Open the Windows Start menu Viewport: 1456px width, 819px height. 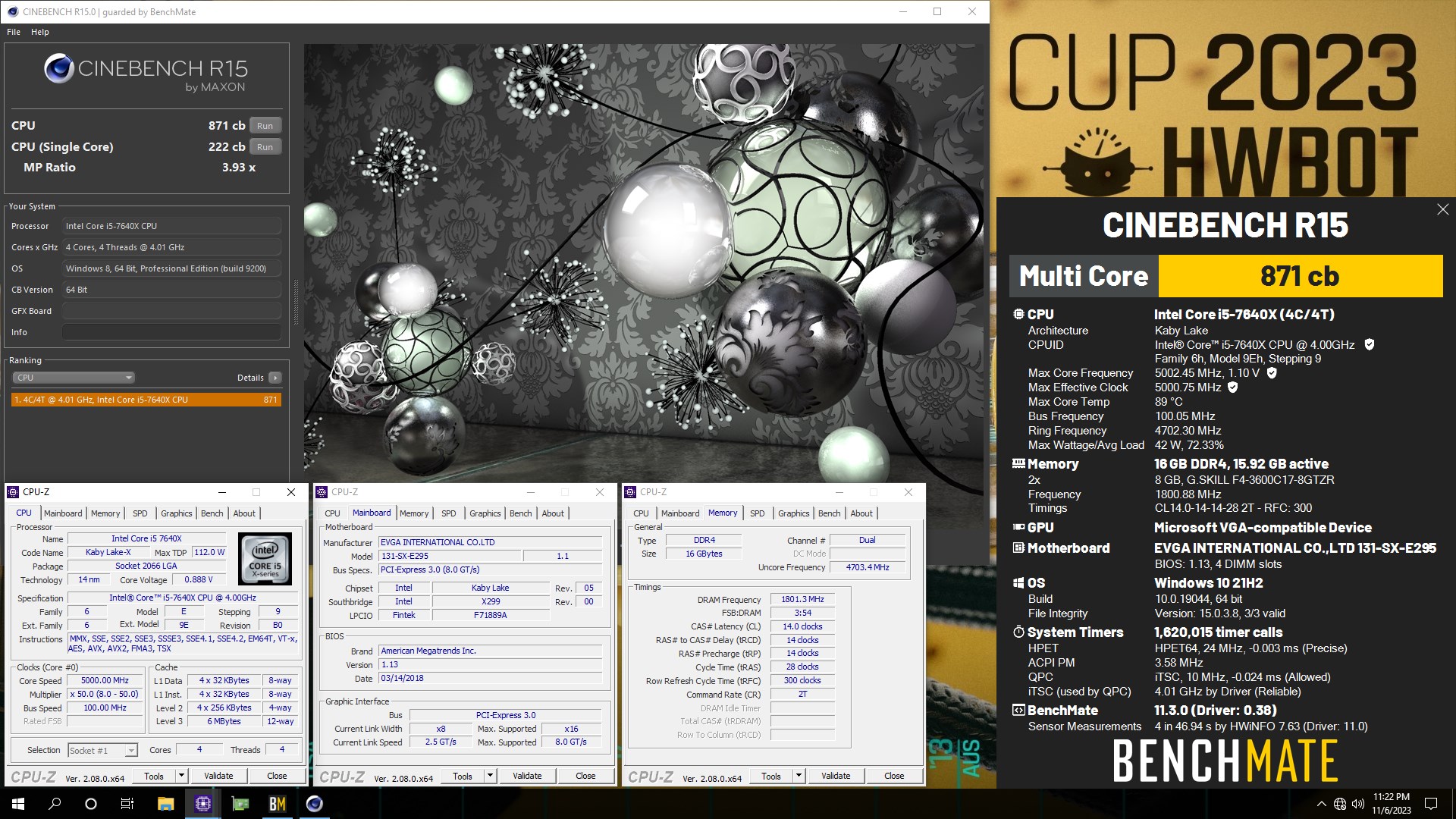[x=18, y=804]
